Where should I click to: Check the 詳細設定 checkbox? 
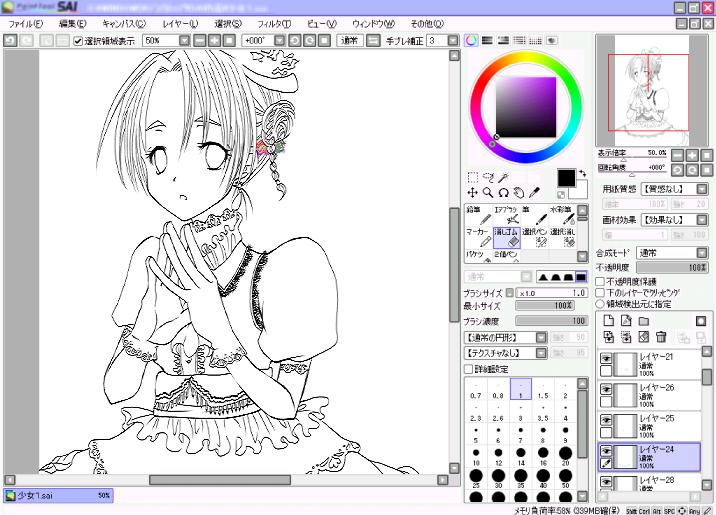469,369
